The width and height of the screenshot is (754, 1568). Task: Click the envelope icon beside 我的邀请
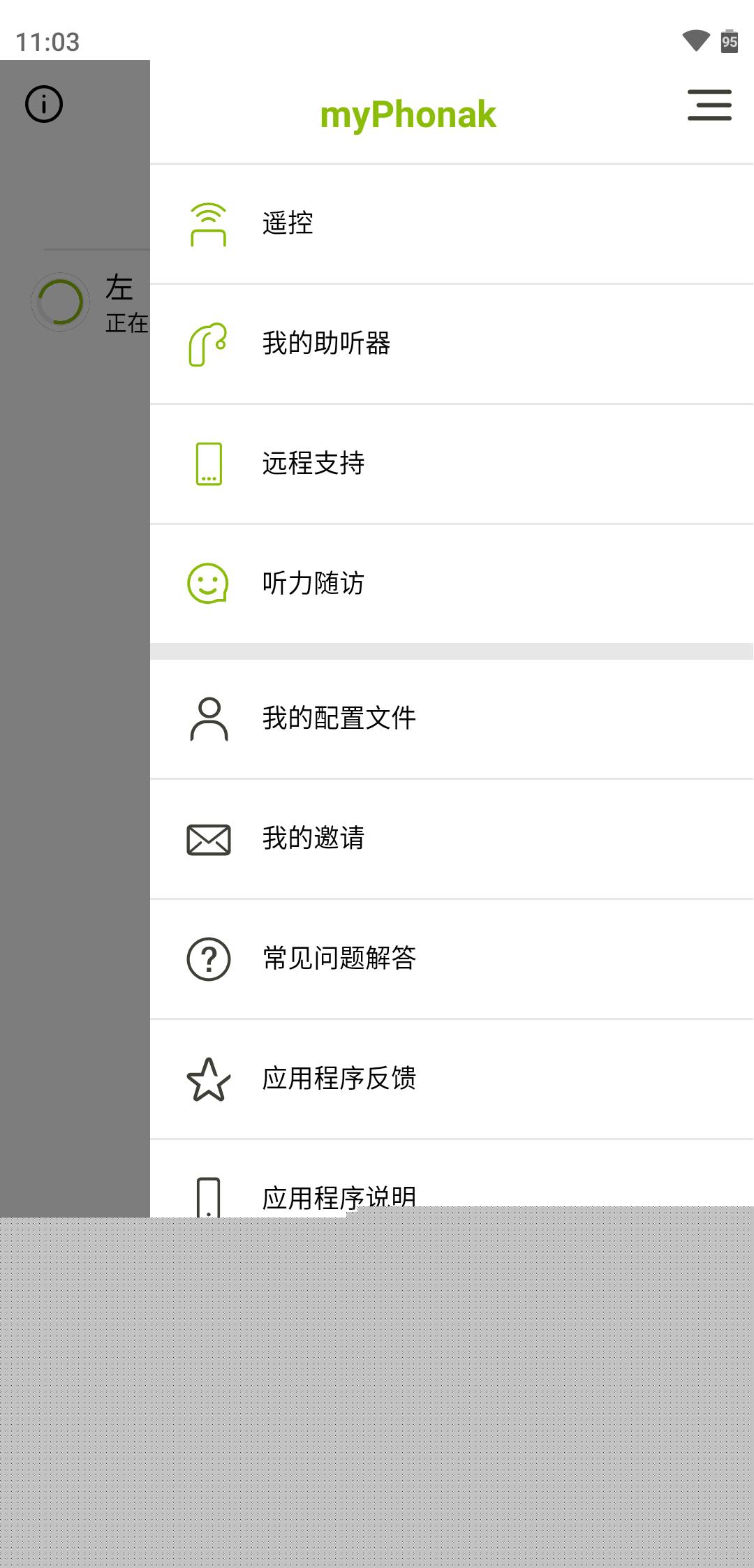pos(207,838)
